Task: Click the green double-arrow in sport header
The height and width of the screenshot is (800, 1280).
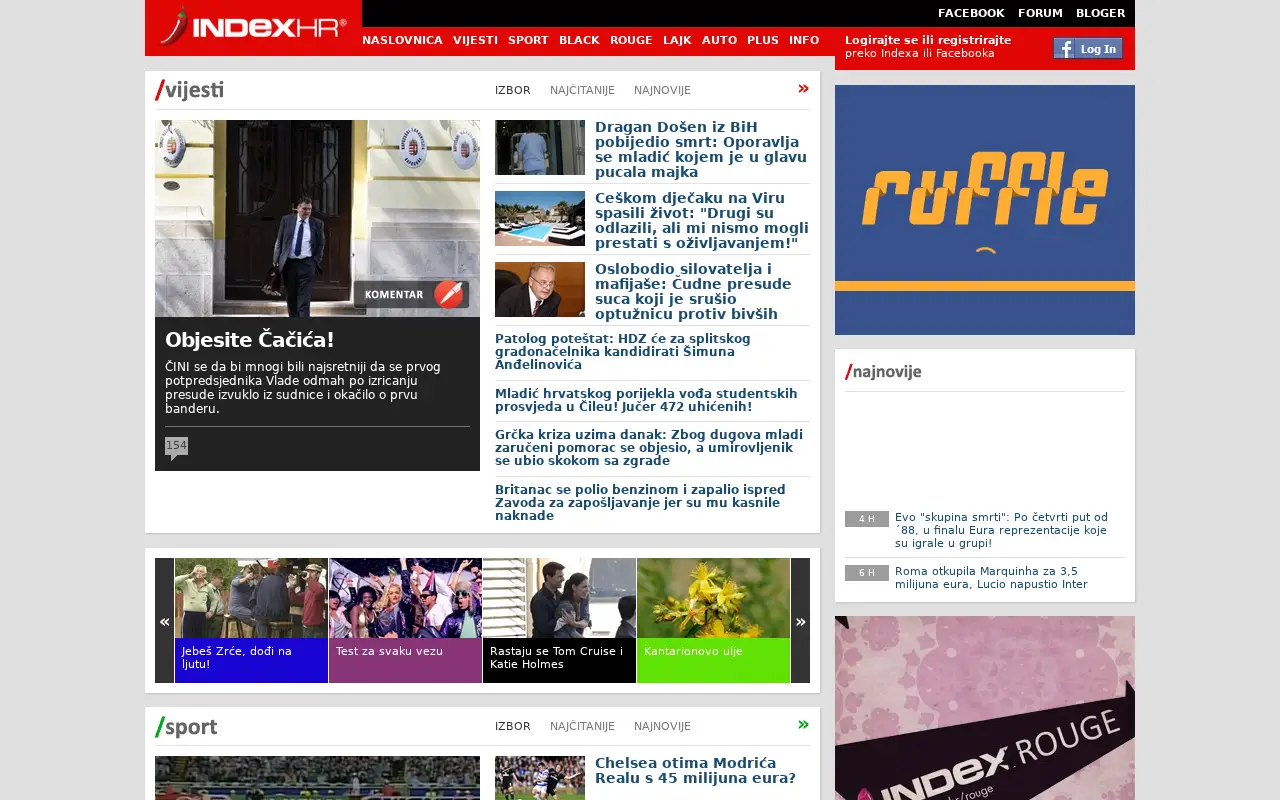Action: pos(803,725)
